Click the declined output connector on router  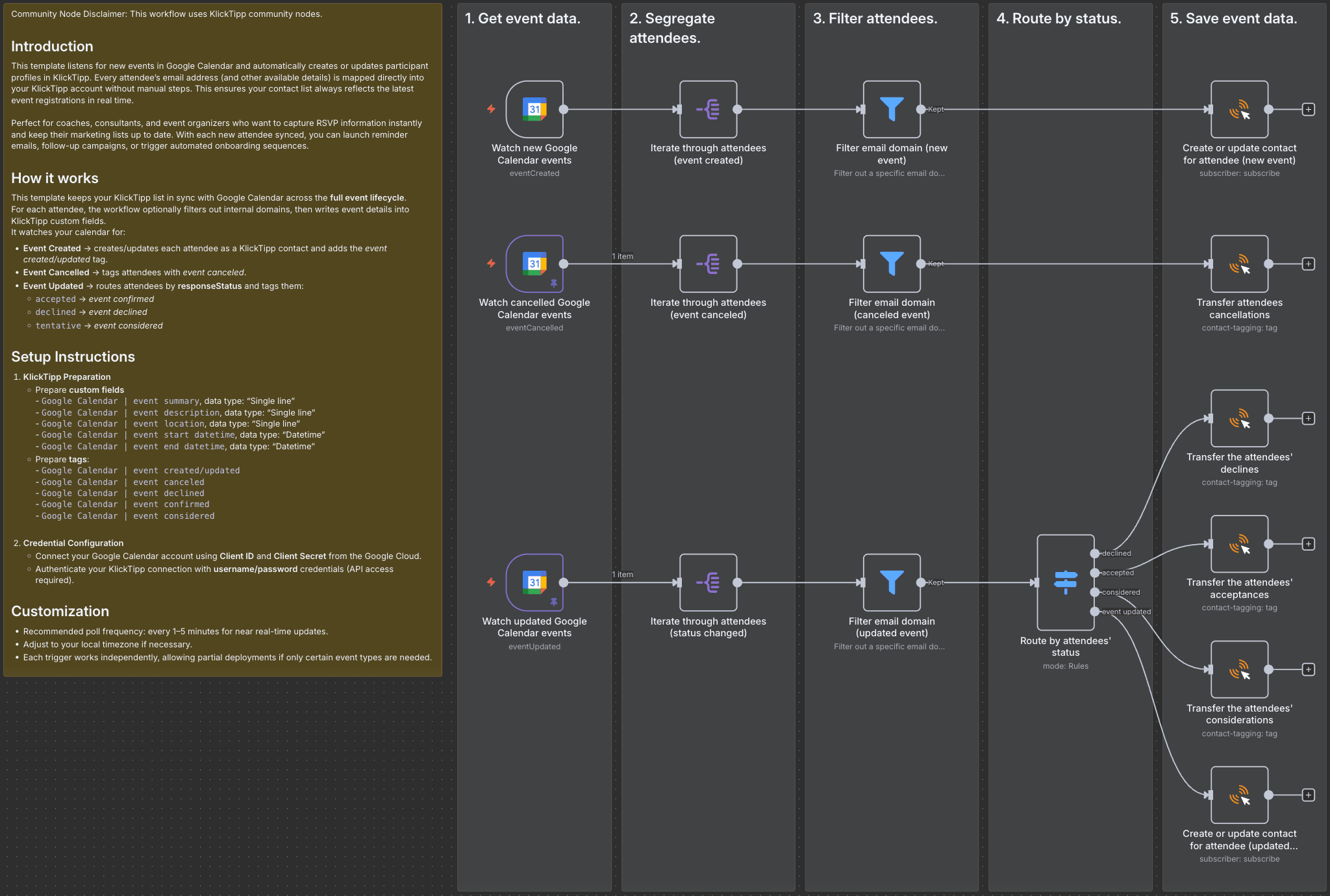[x=1095, y=553]
